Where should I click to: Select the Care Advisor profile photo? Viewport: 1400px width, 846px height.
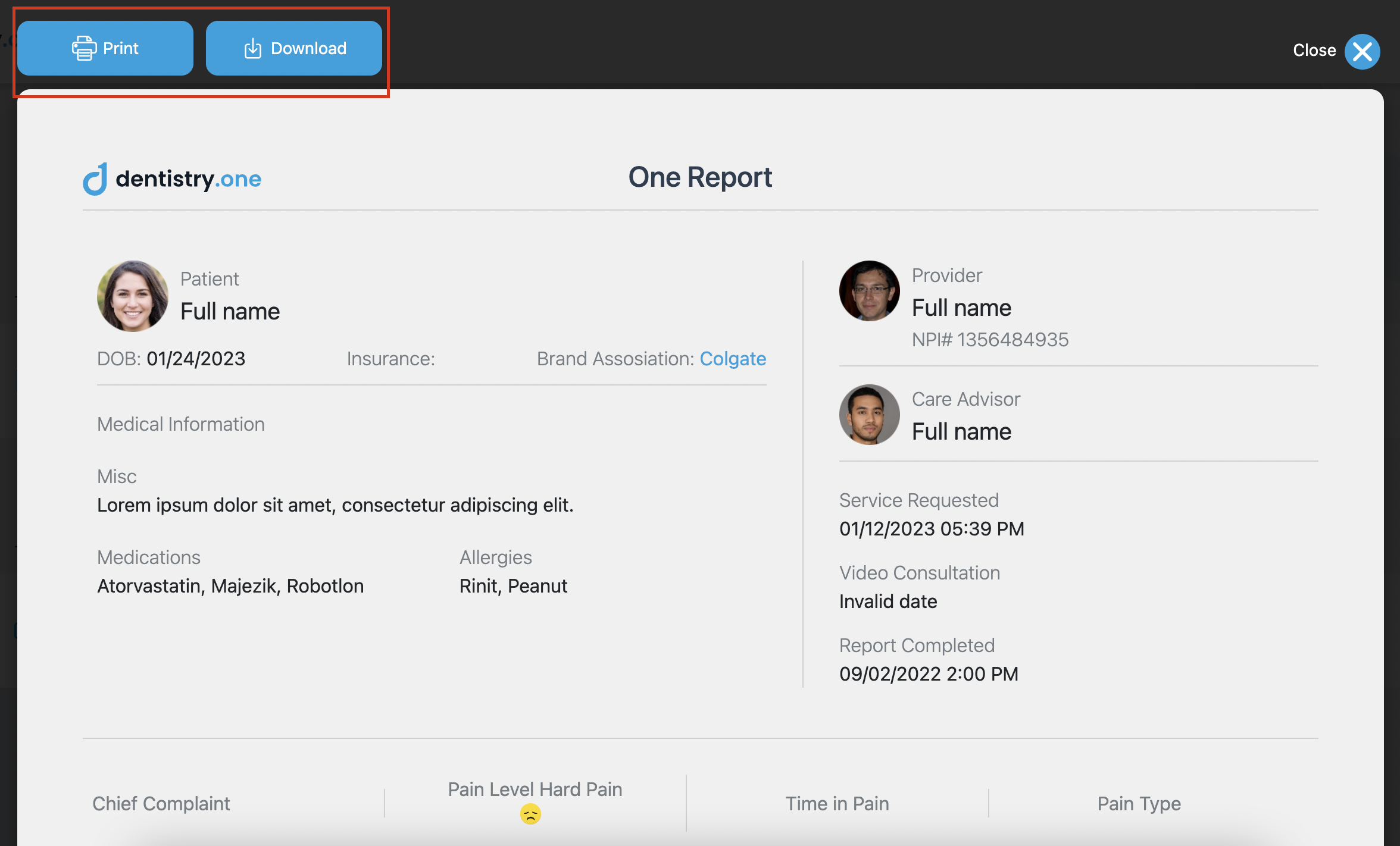pos(869,415)
